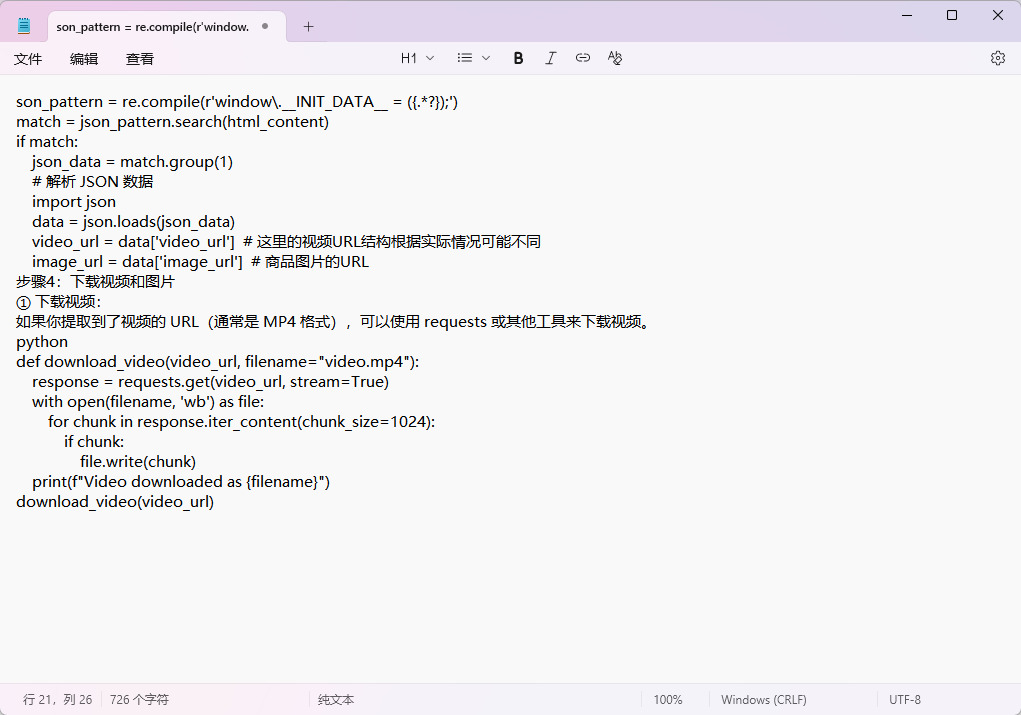Click the 行 21, 列 26 position indicator
1021x715 pixels.
tap(57, 700)
